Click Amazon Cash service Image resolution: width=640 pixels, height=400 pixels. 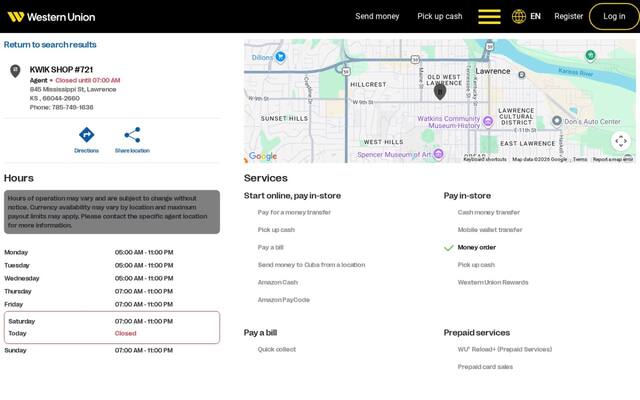(x=278, y=282)
